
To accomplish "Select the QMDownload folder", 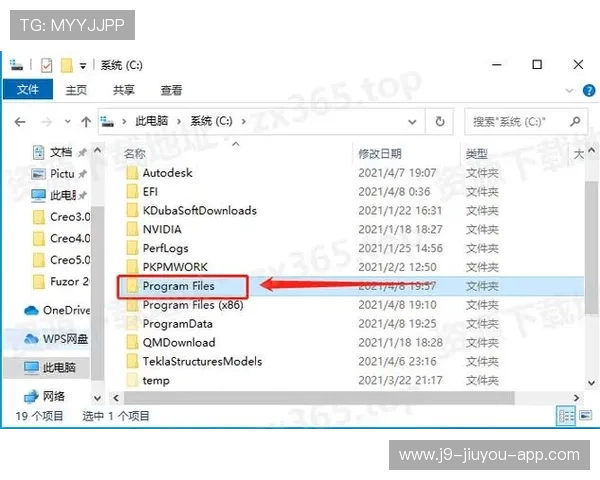I will pos(179,343).
